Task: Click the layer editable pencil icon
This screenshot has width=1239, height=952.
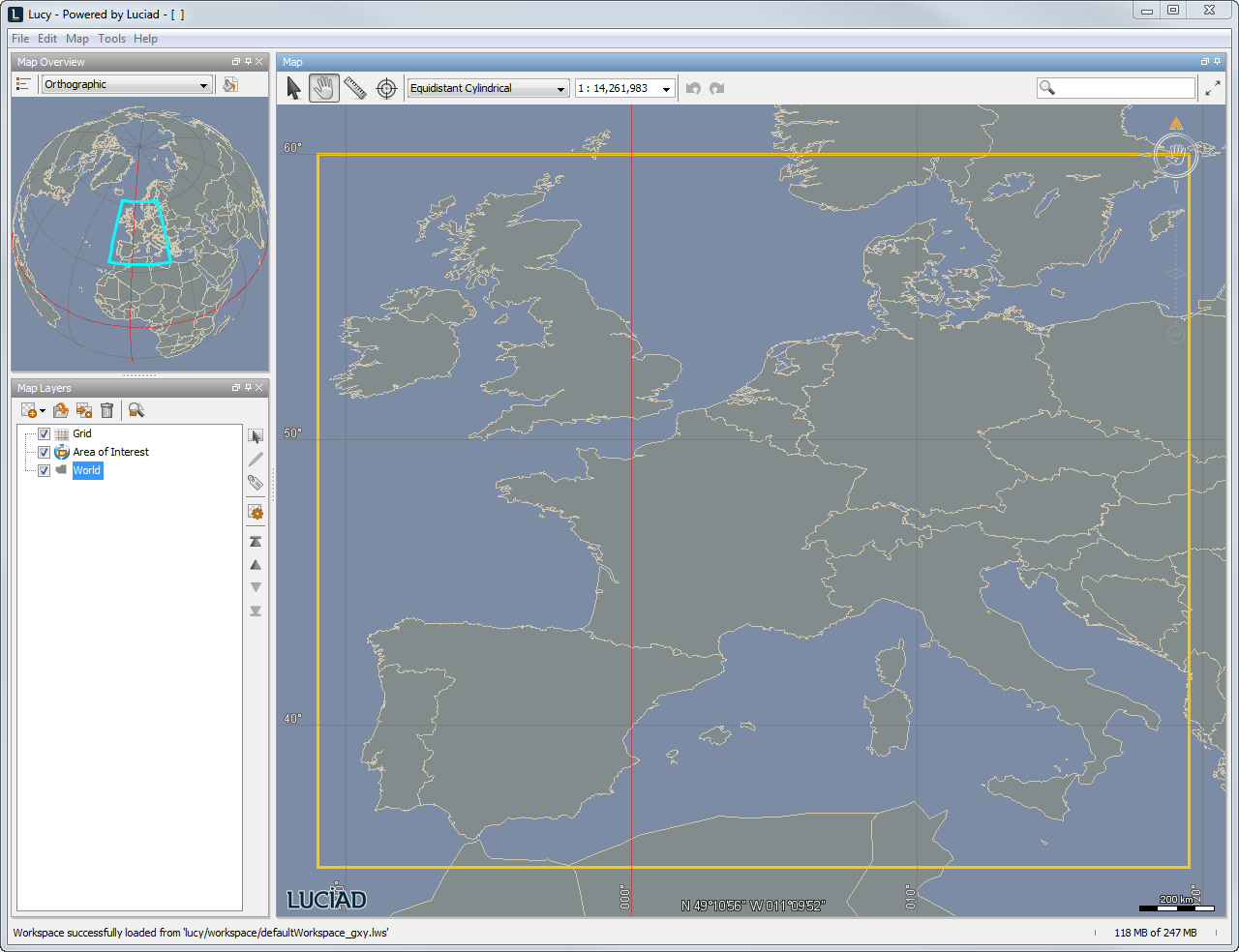Action: [x=256, y=460]
